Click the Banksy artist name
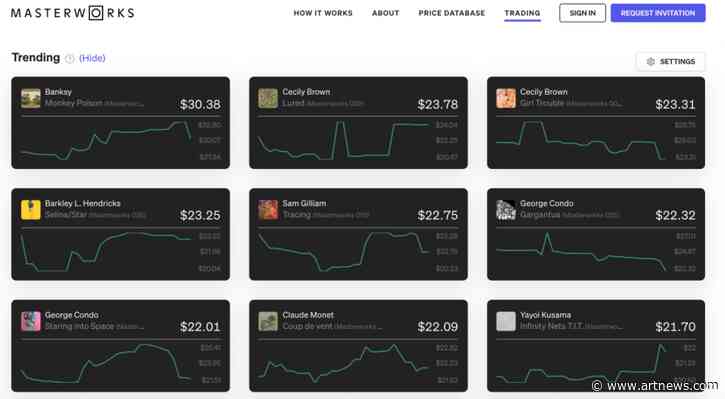Screen dimensions: 725x399 [x=58, y=92]
